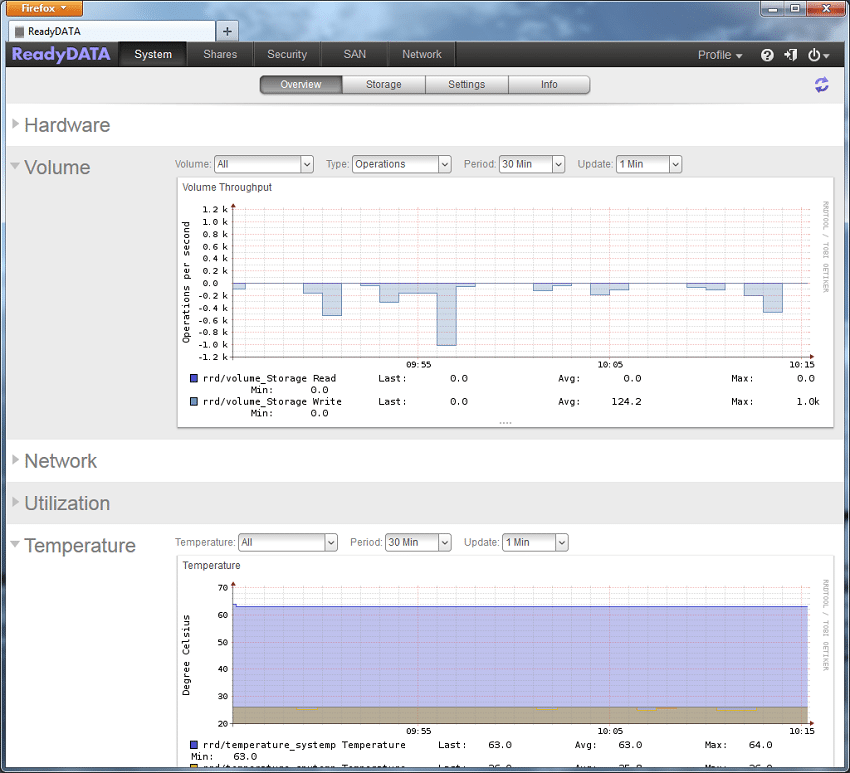Open the Firefox application menu
The width and height of the screenshot is (850, 773).
[x=45, y=8]
